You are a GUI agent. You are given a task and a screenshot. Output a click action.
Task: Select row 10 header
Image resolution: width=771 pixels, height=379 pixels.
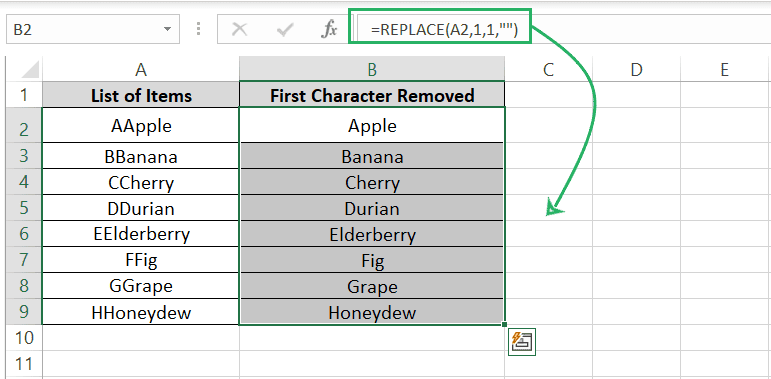click(x=24, y=338)
